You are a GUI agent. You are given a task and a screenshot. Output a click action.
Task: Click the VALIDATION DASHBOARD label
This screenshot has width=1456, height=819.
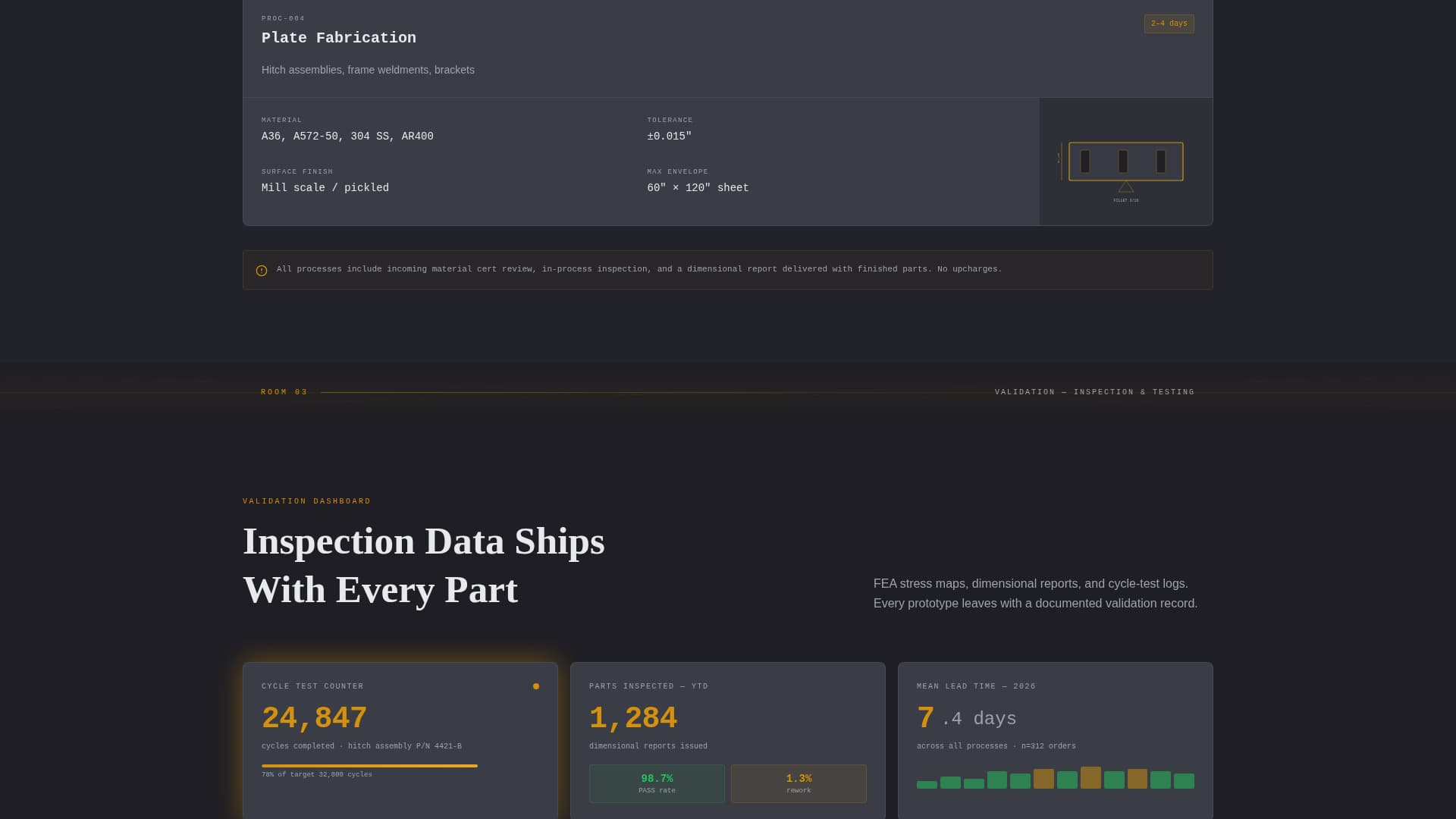click(306, 501)
